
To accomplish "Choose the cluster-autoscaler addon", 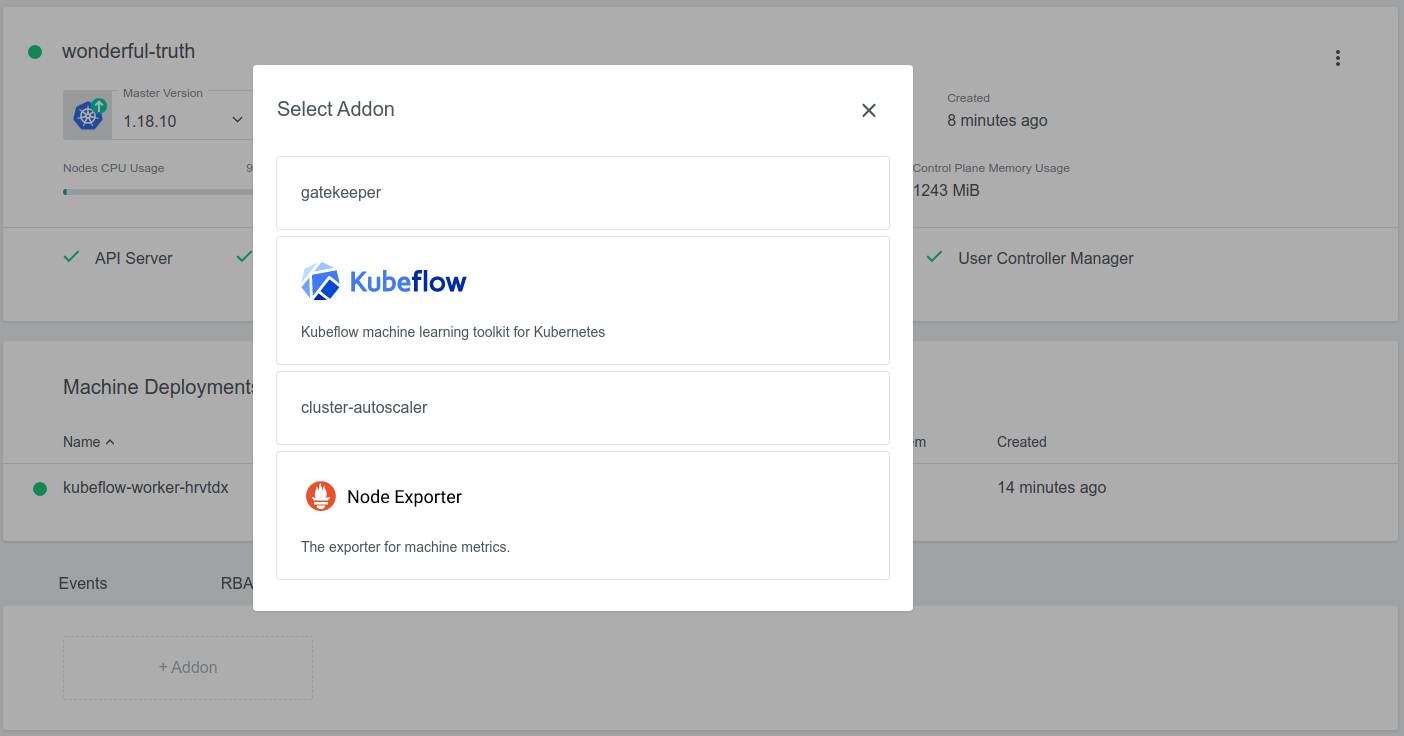I will click(583, 407).
